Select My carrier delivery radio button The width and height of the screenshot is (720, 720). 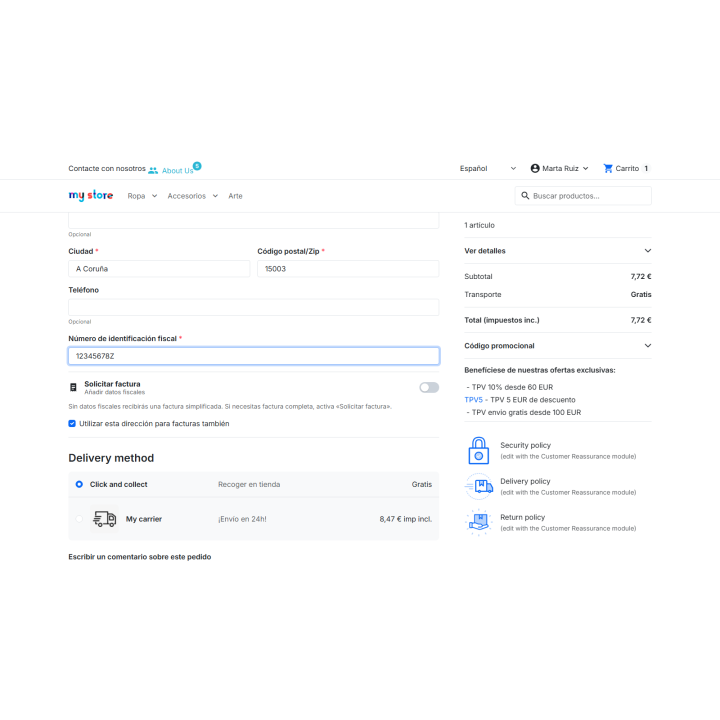coord(79,519)
